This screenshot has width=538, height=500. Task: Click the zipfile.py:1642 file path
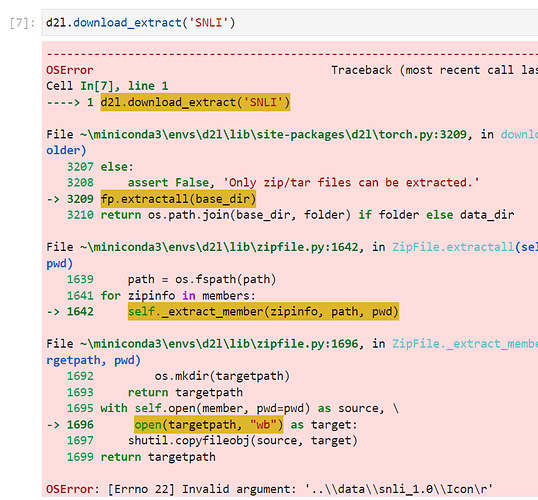coord(202,247)
